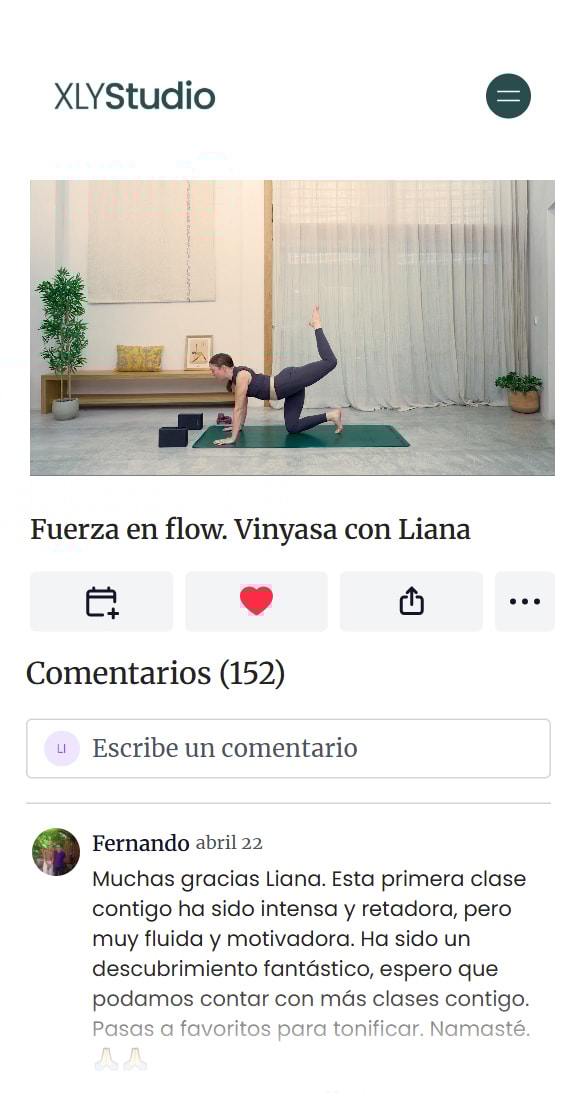Image resolution: width=586 pixels, height=1093 pixels.
Task: Click the abril 22 comment date
Action: tap(229, 843)
